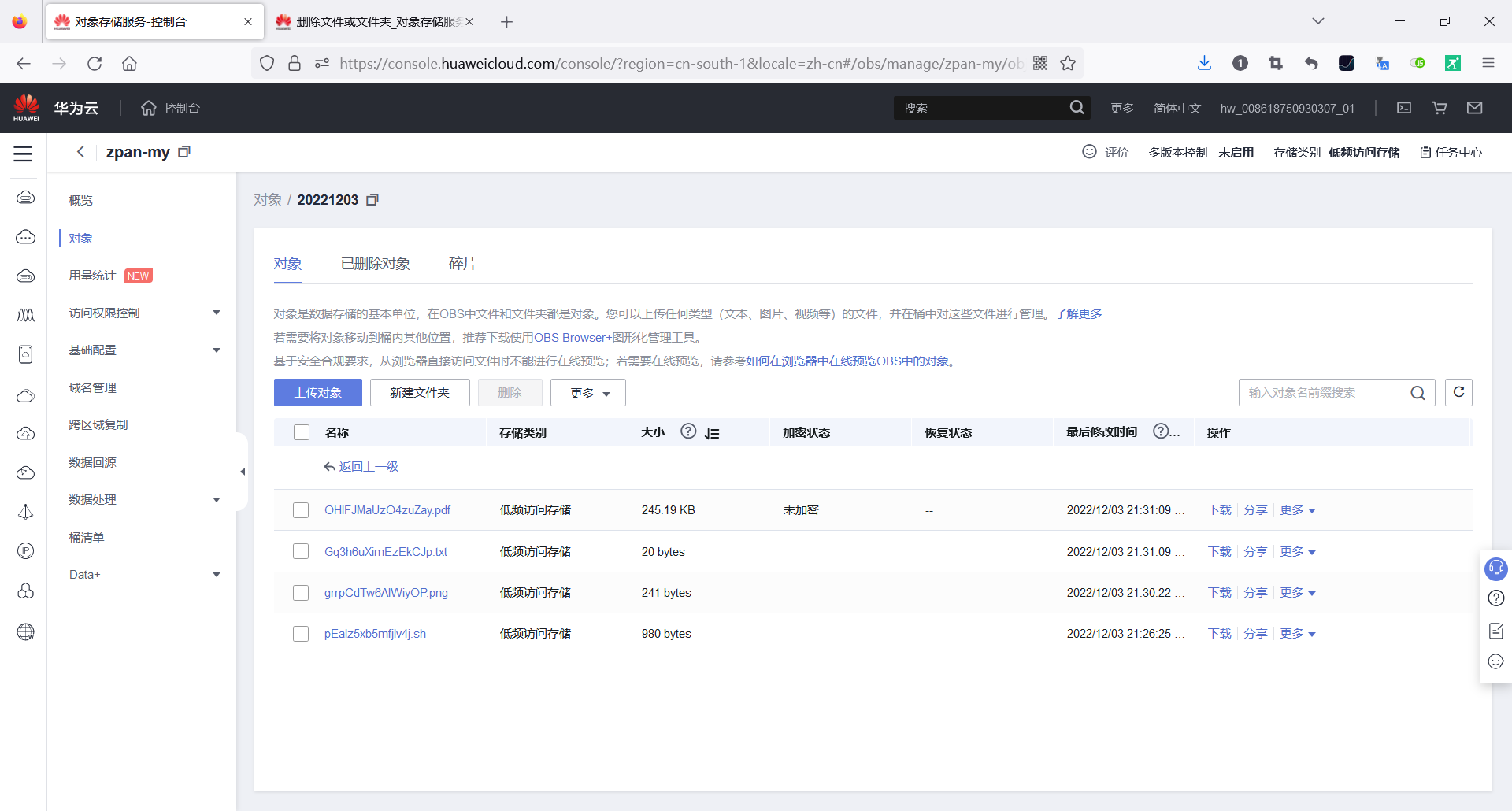This screenshot has height=811, width=1512.
Task: Download OHlFJMaUzO4zuZay.pdf via 下载 link
Action: tap(1220, 510)
